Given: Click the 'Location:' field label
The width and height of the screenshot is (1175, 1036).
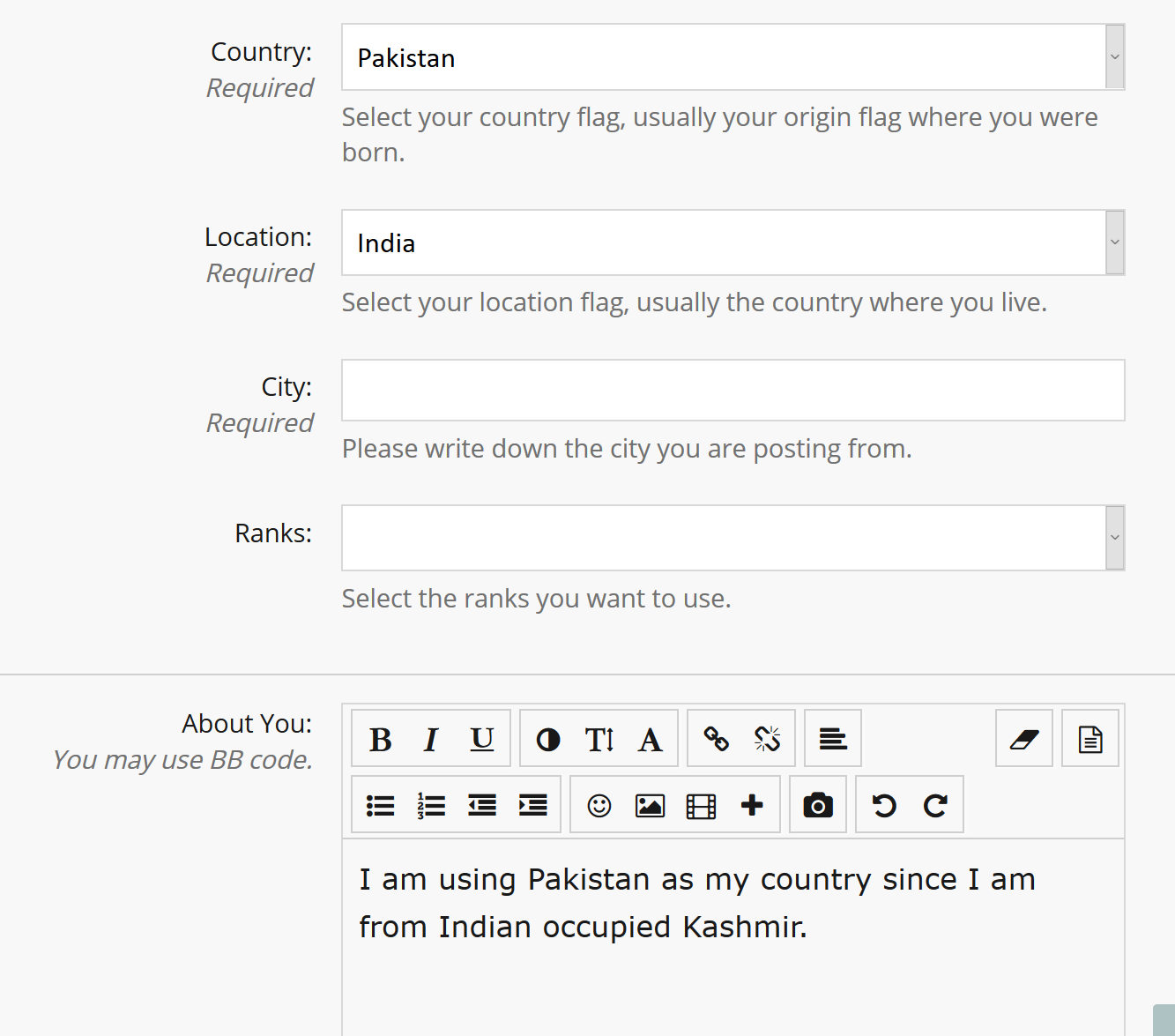Looking at the screenshot, I should coord(258,237).
